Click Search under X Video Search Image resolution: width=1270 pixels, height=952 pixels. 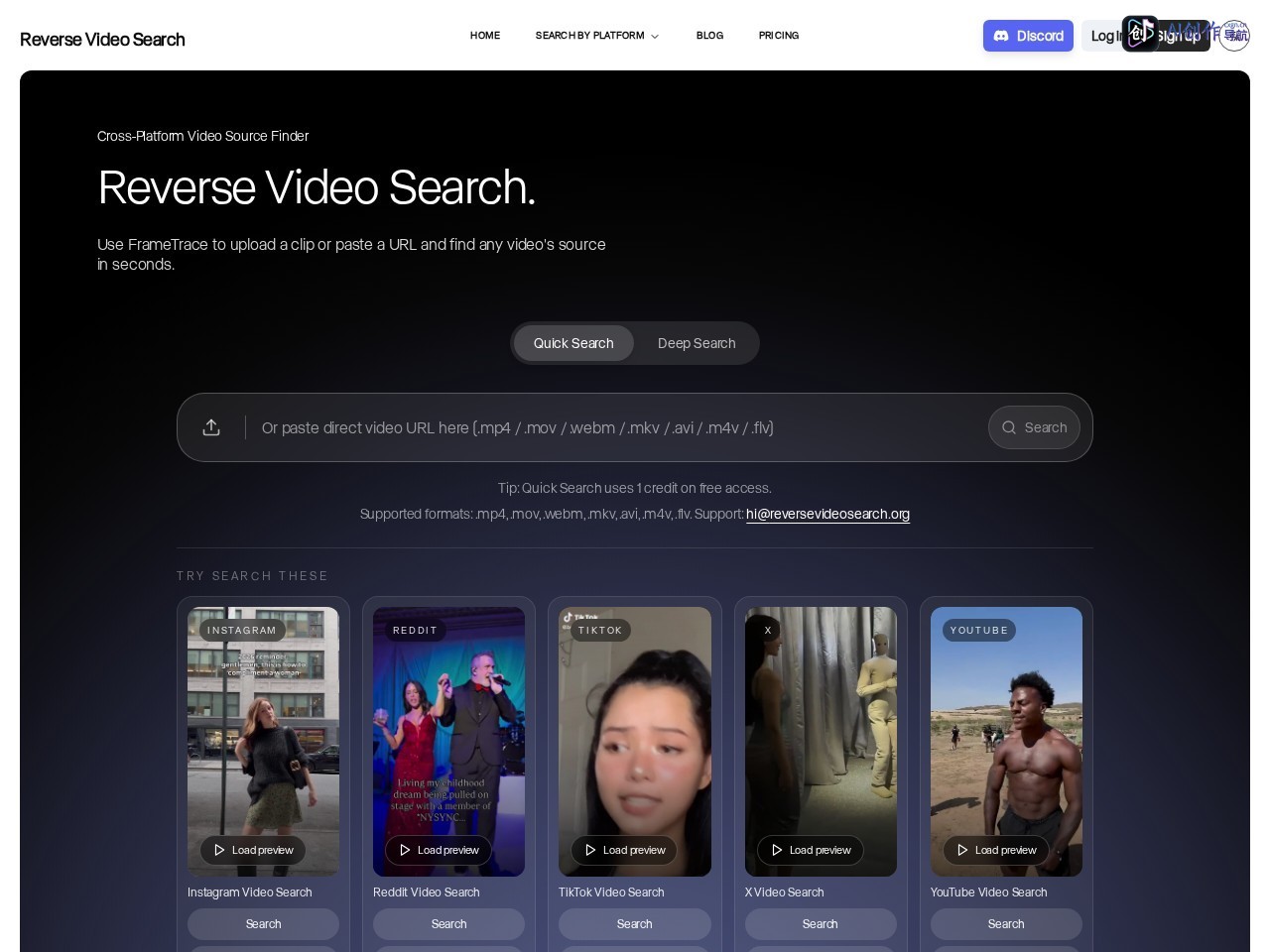tap(821, 924)
